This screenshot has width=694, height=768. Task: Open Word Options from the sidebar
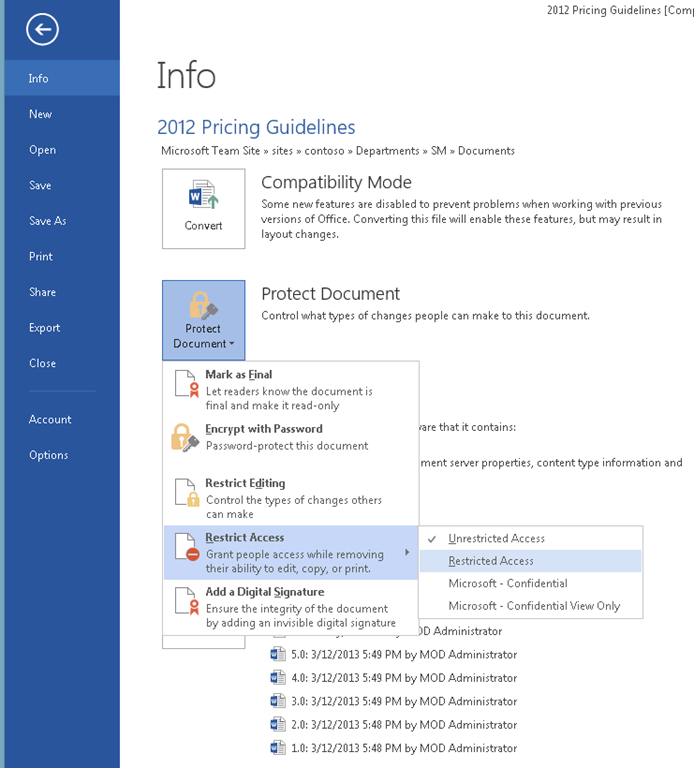coord(62,455)
